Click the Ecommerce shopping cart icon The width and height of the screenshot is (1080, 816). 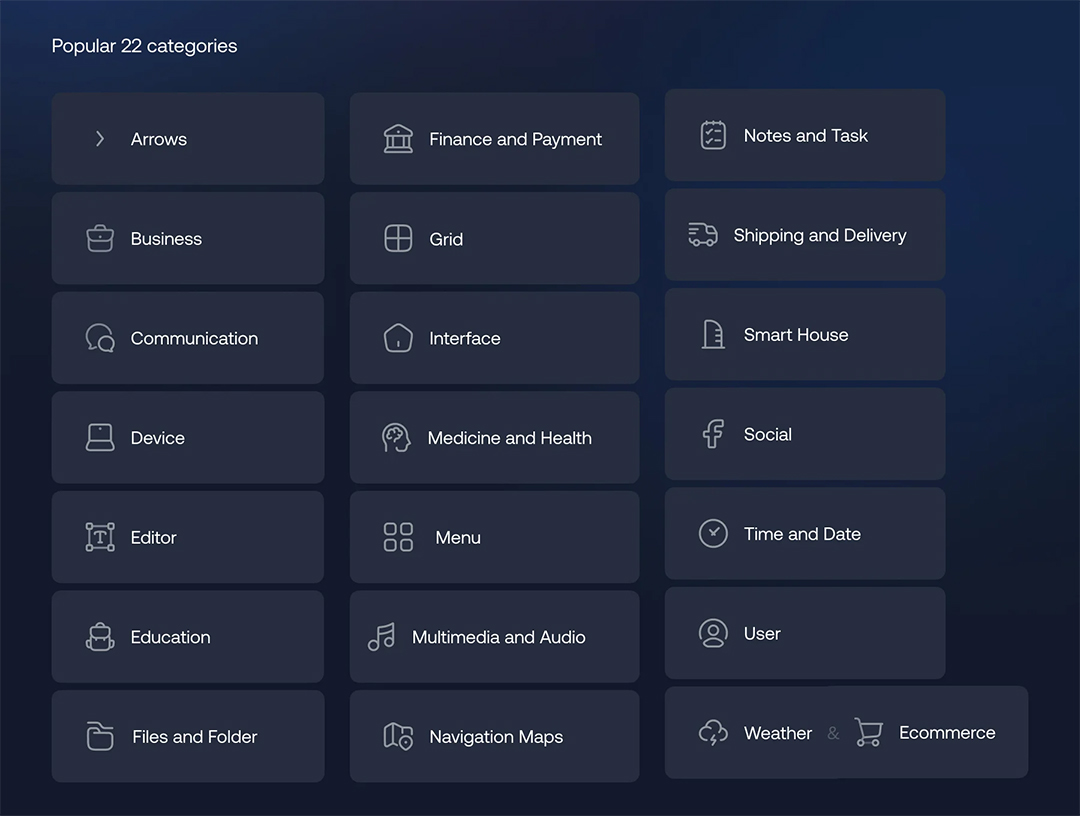point(868,733)
